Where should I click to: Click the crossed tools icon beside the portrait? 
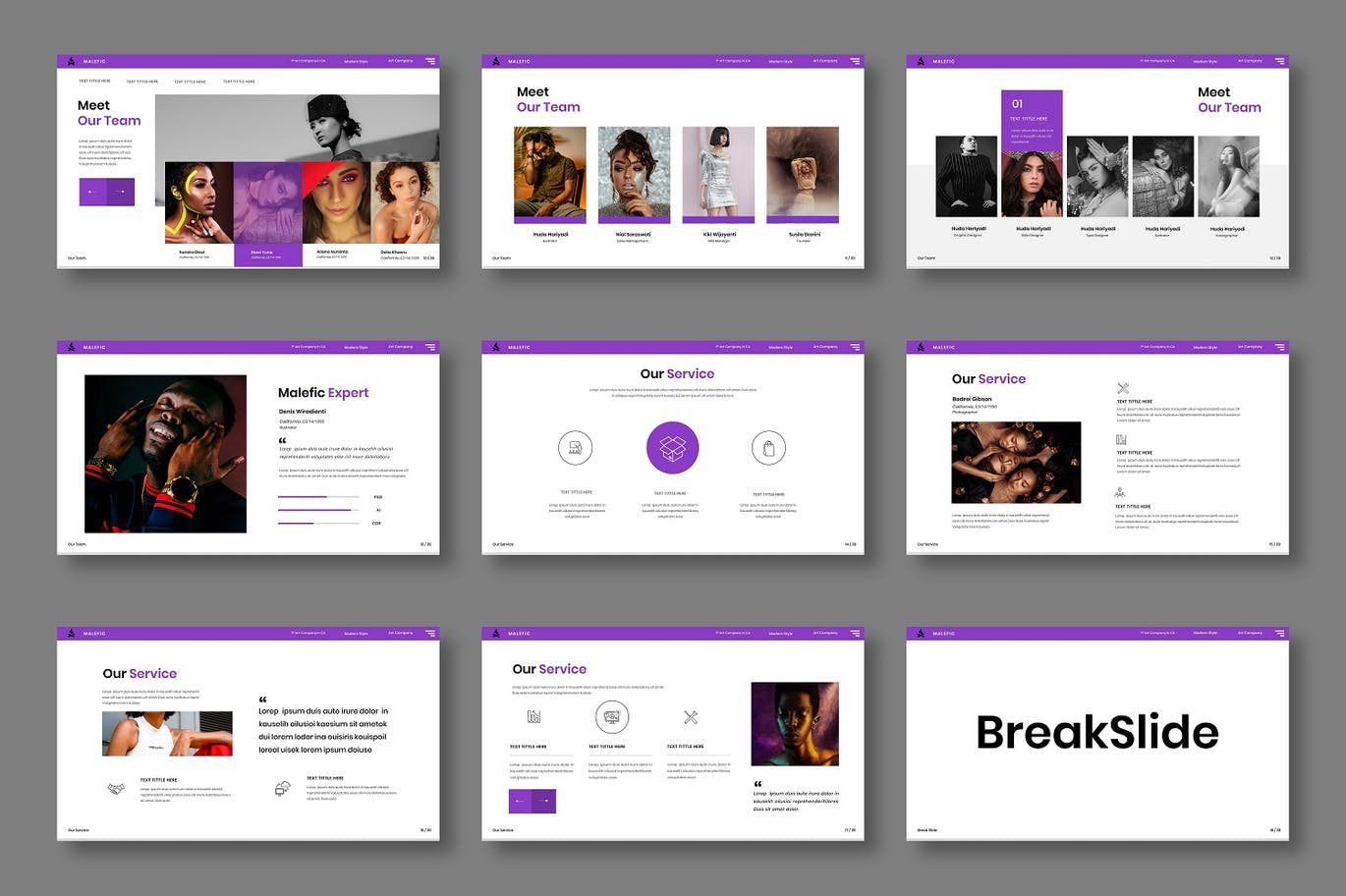click(691, 717)
